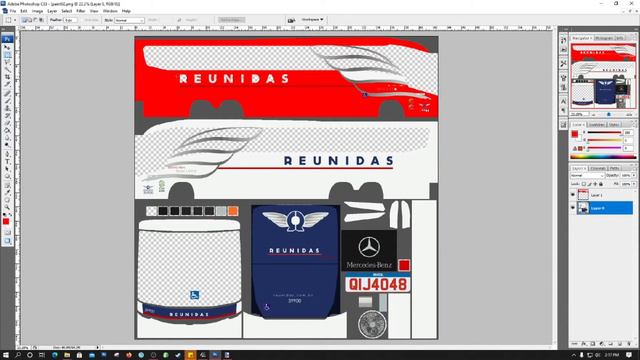Open the Workspace dropdown
Viewport: 640px width, 360px height.
tap(312, 20)
